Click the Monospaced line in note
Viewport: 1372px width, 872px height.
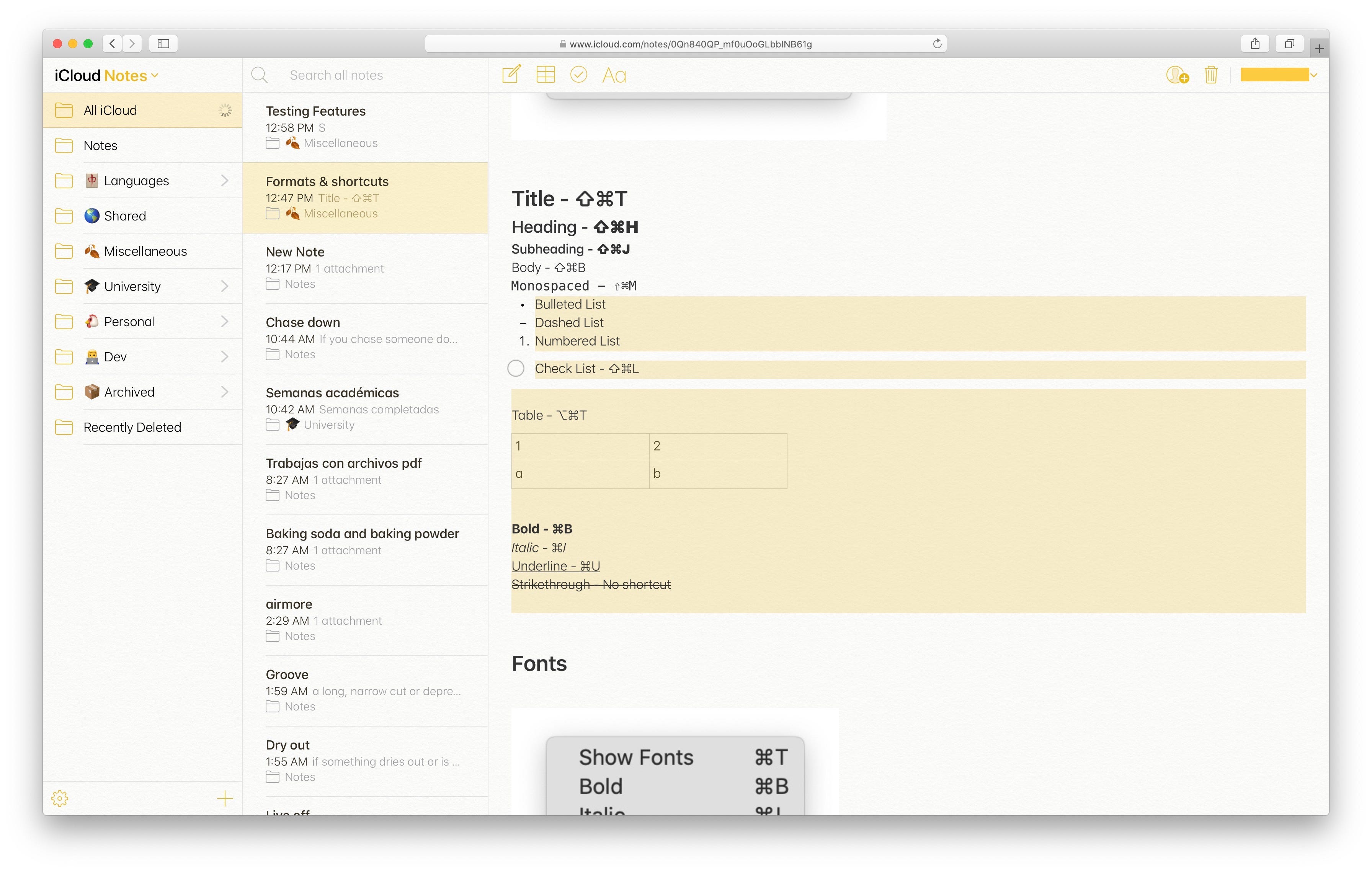[x=573, y=286]
